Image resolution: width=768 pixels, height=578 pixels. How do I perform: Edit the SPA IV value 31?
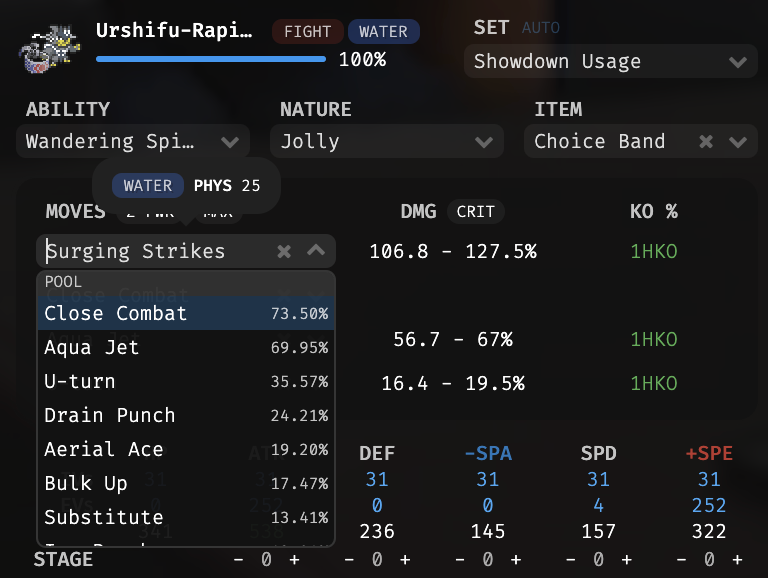[x=488, y=480]
